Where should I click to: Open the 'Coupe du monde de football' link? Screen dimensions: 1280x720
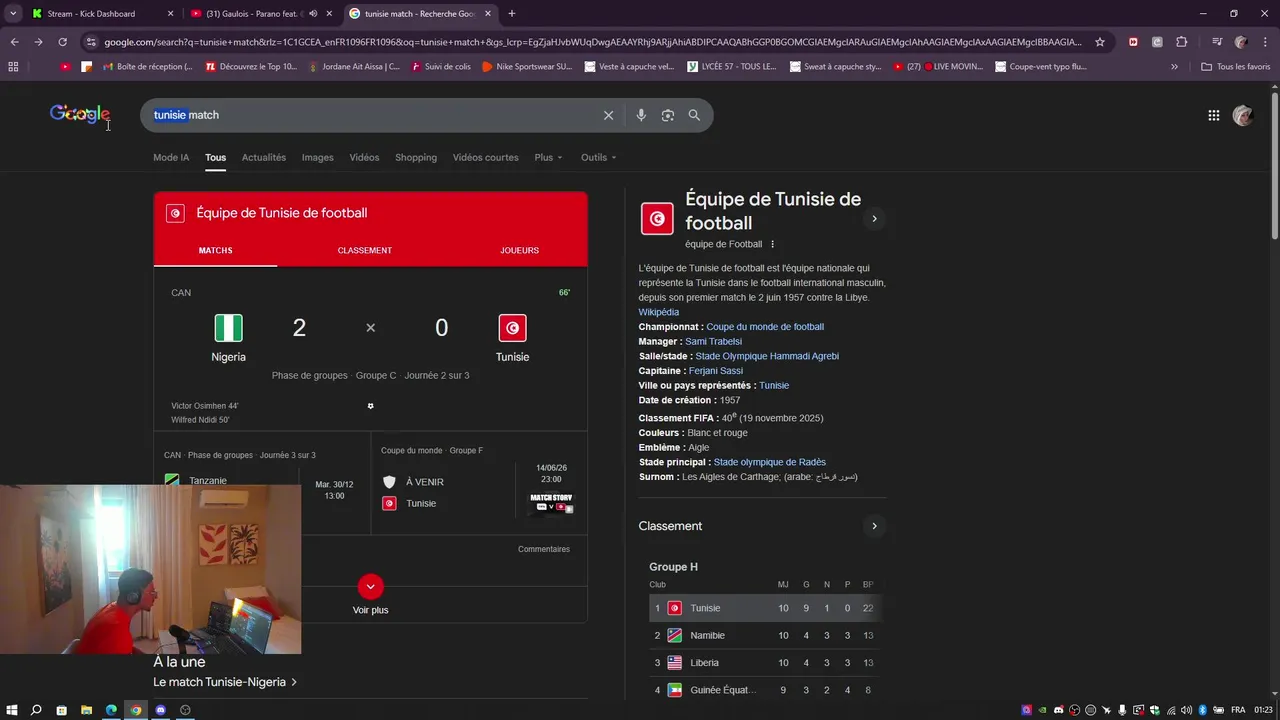[x=765, y=327]
